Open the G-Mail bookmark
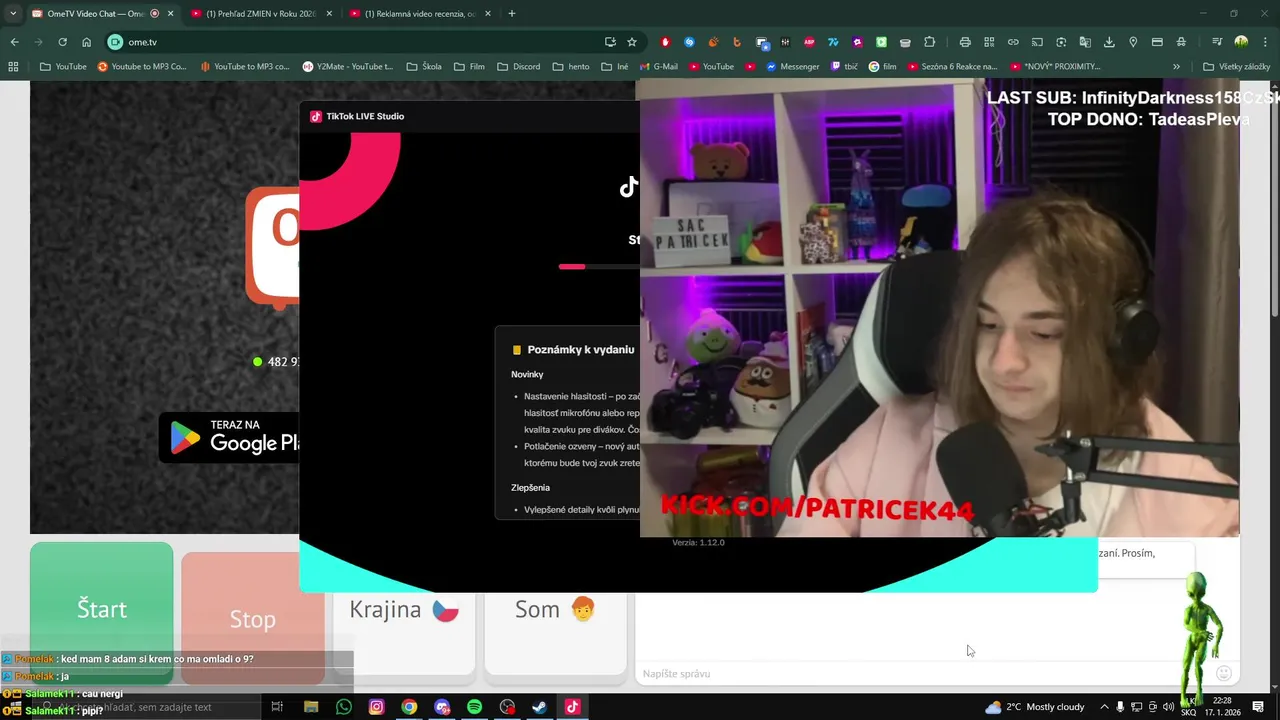The image size is (1280, 720). (657, 67)
